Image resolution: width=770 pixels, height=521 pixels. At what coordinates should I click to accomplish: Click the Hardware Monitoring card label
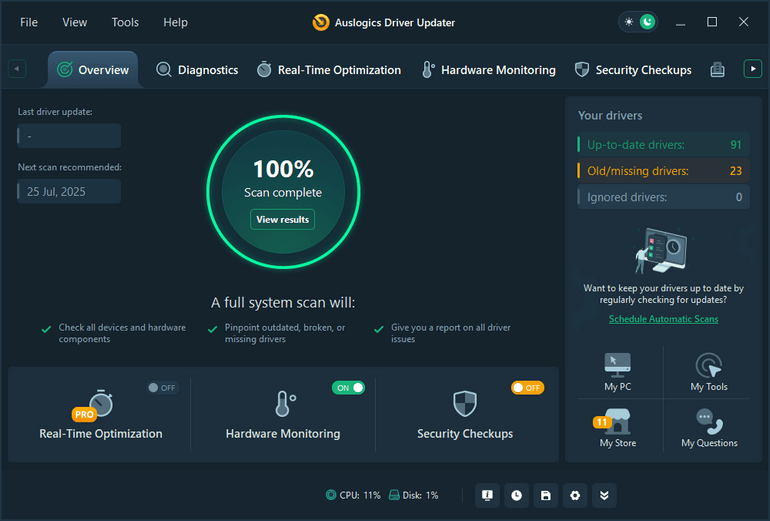[283, 434]
